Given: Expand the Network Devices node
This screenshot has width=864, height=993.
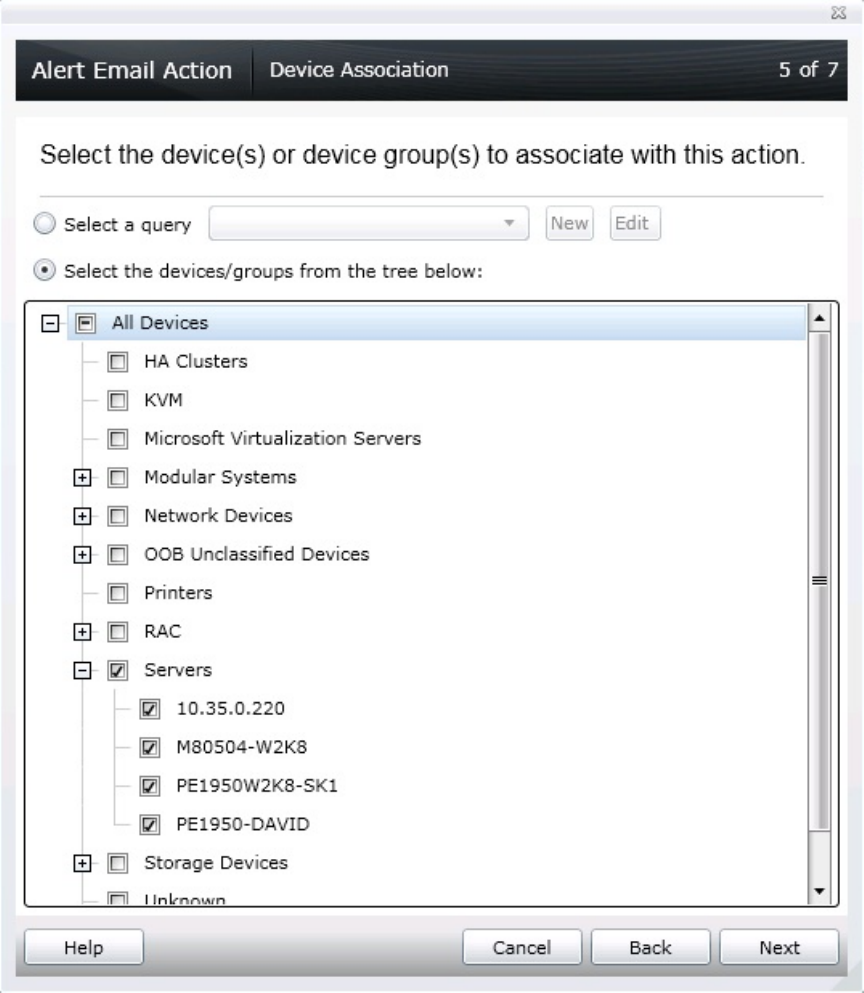Looking at the screenshot, I should (82, 516).
